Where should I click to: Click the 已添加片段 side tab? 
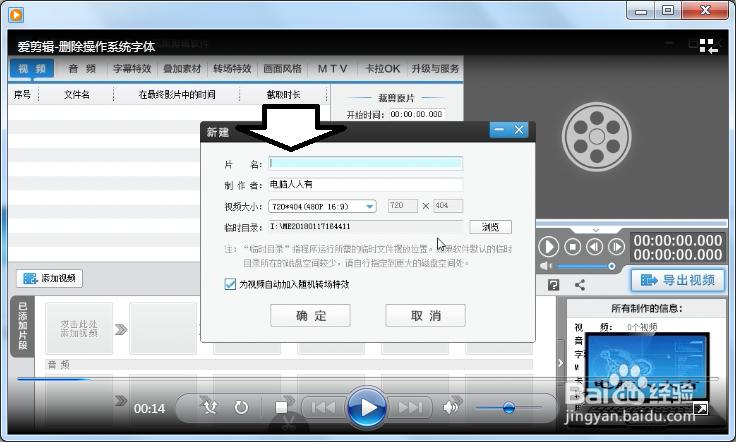click(x=22, y=326)
